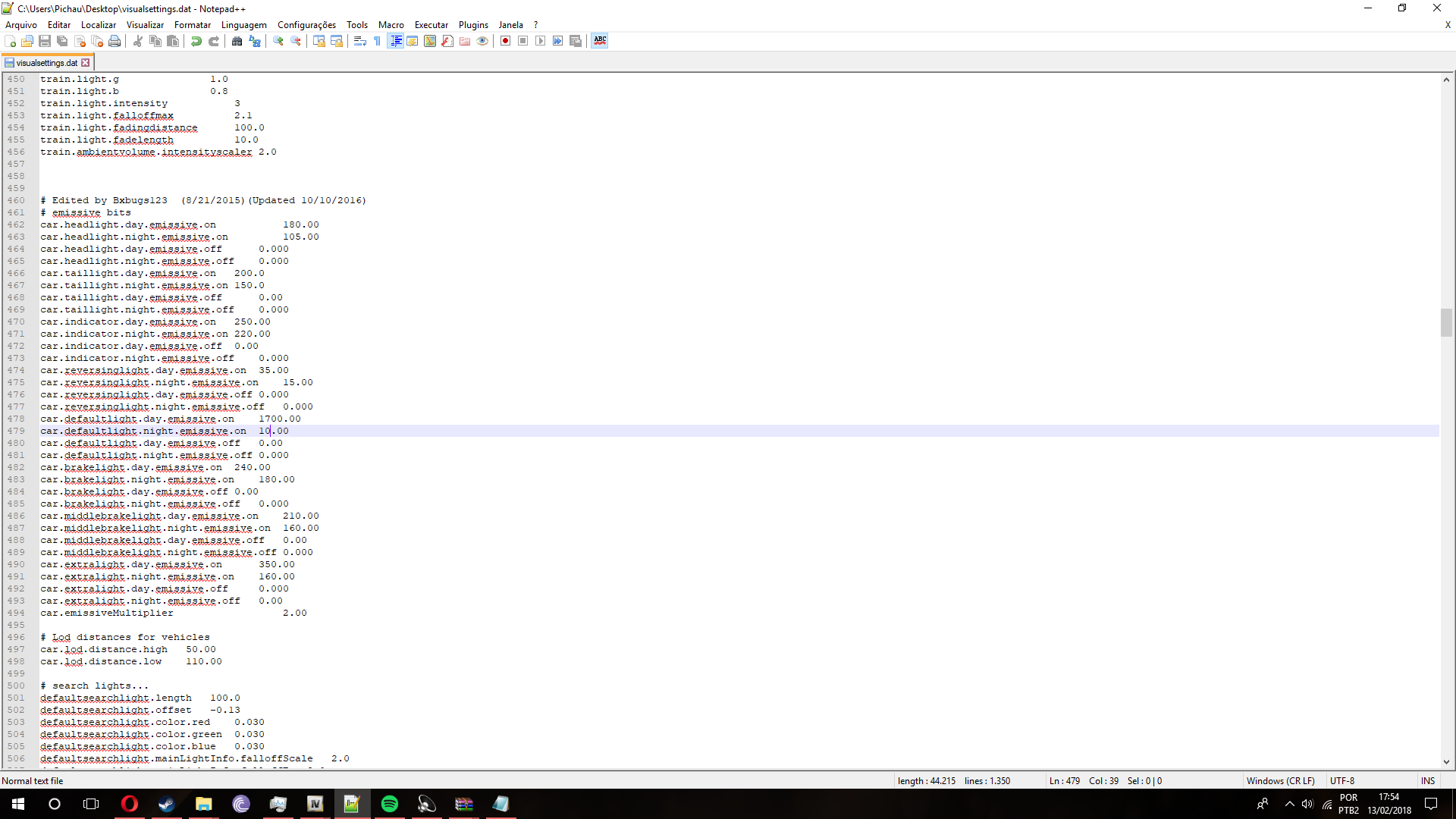Open the Configurações menu

pyautogui.click(x=306, y=25)
